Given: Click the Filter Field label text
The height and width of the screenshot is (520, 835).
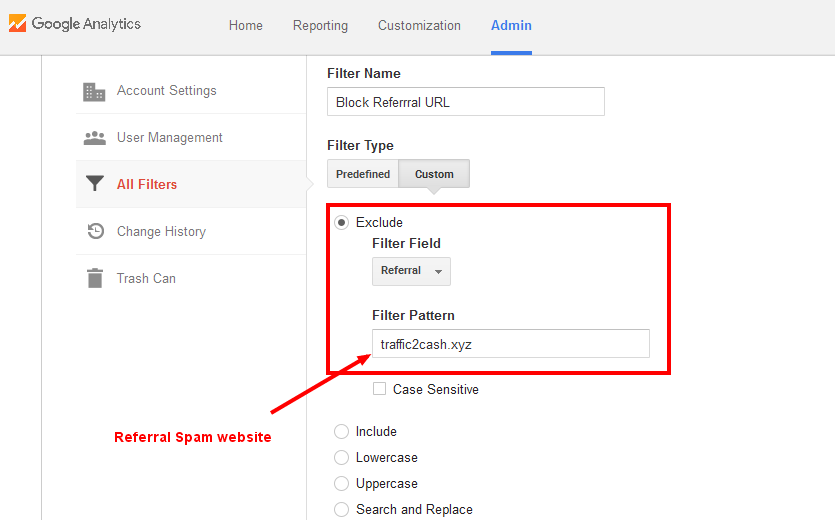Looking at the screenshot, I should pos(406,243).
